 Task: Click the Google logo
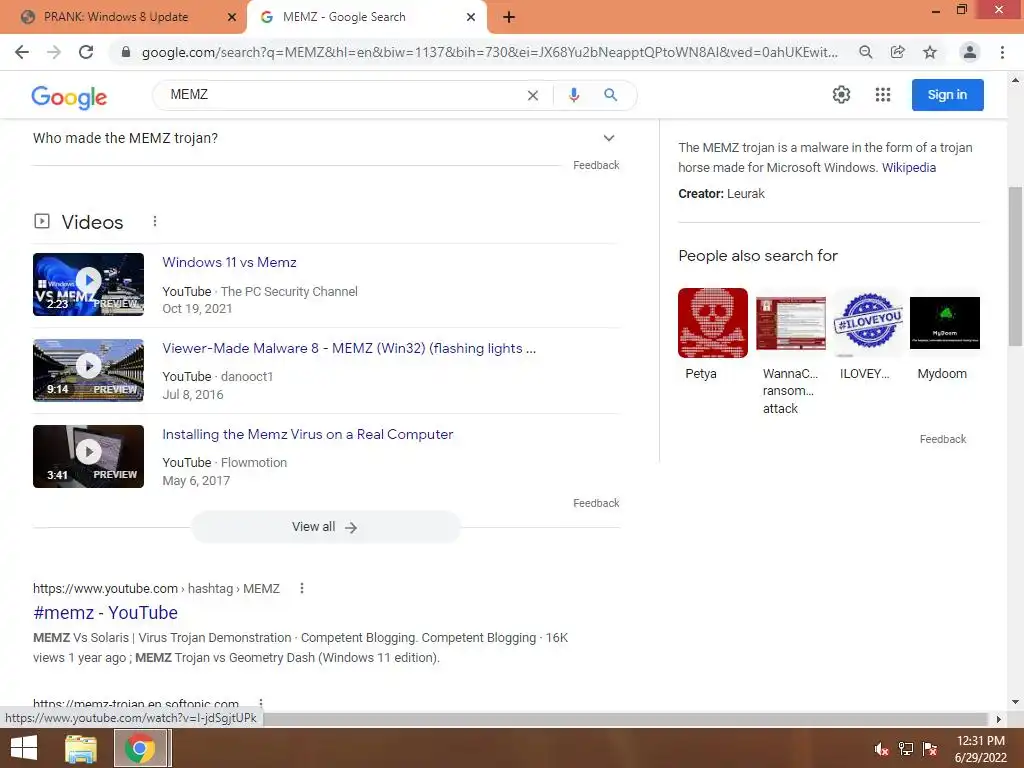(69, 97)
